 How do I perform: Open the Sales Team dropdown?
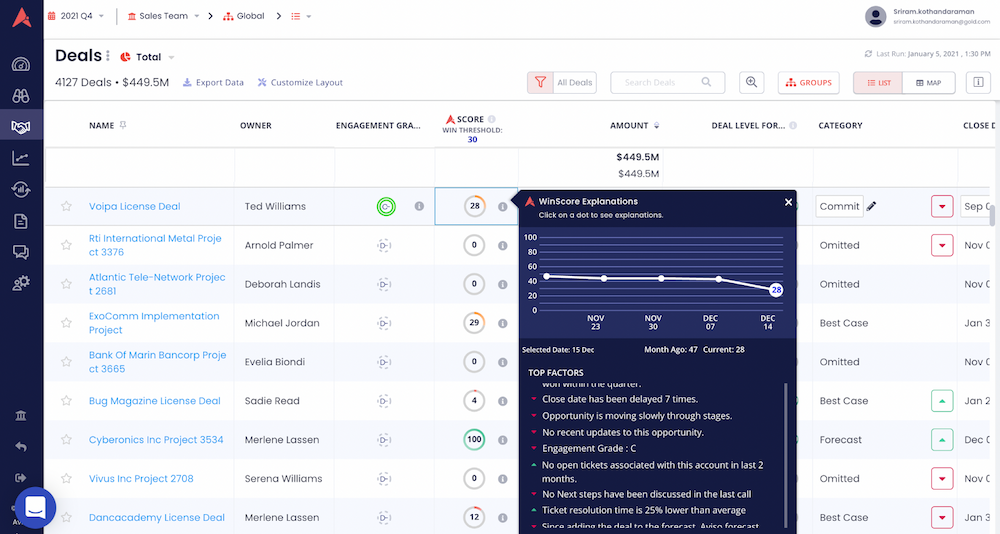click(164, 16)
